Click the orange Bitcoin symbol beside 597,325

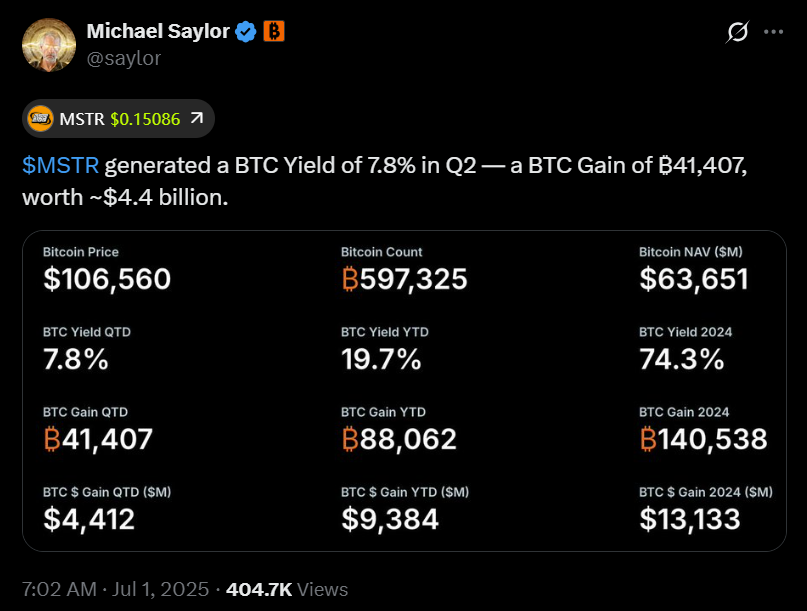(350, 279)
